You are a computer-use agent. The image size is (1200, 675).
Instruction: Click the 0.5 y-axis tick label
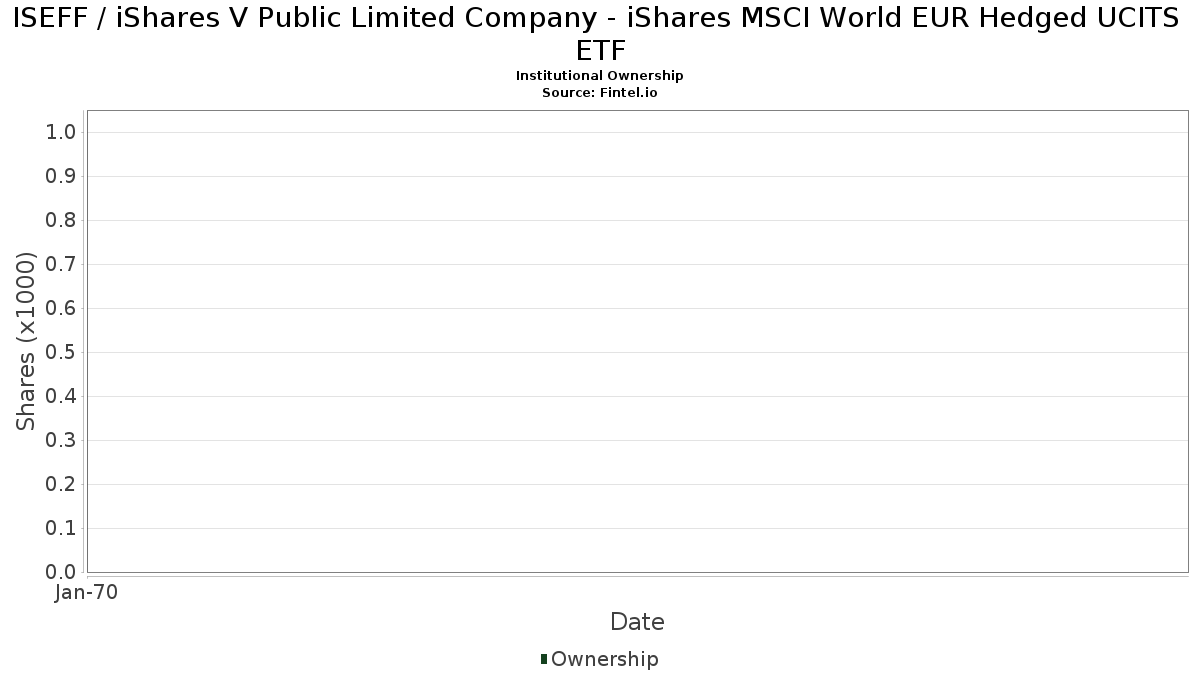pyautogui.click(x=62, y=353)
